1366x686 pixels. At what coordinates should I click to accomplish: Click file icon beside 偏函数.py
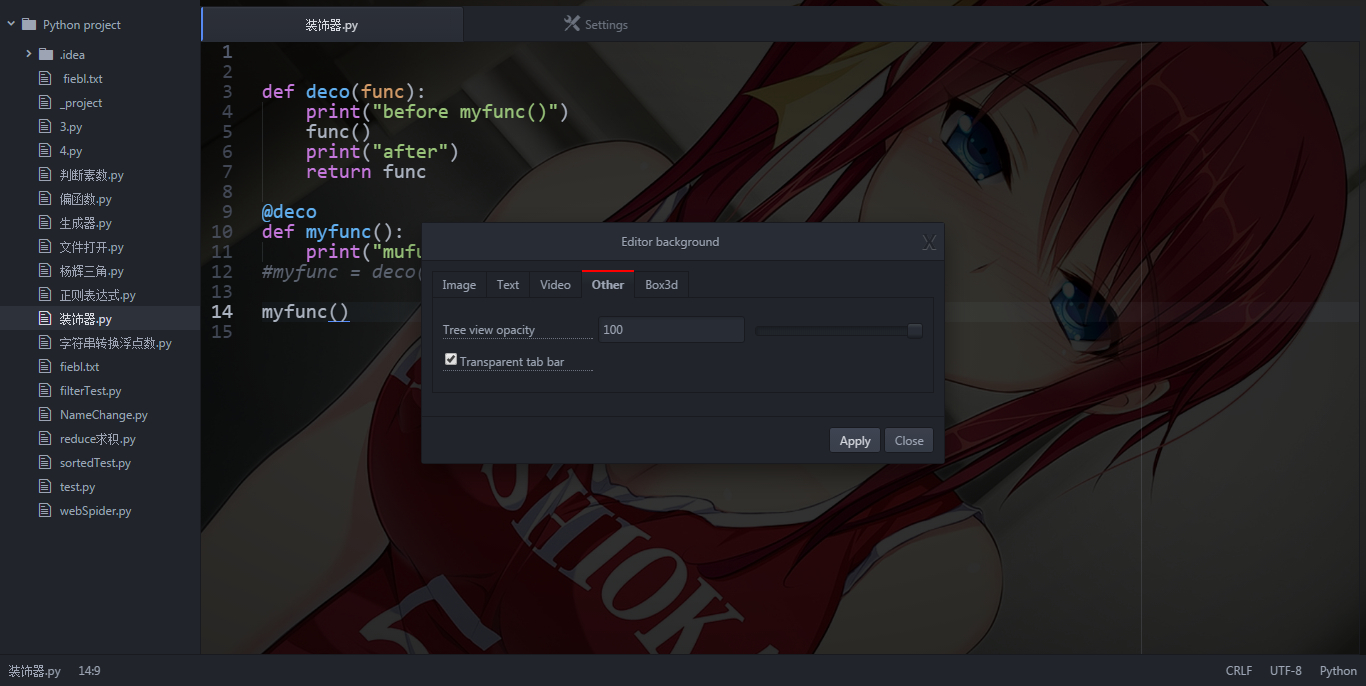coord(44,198)
